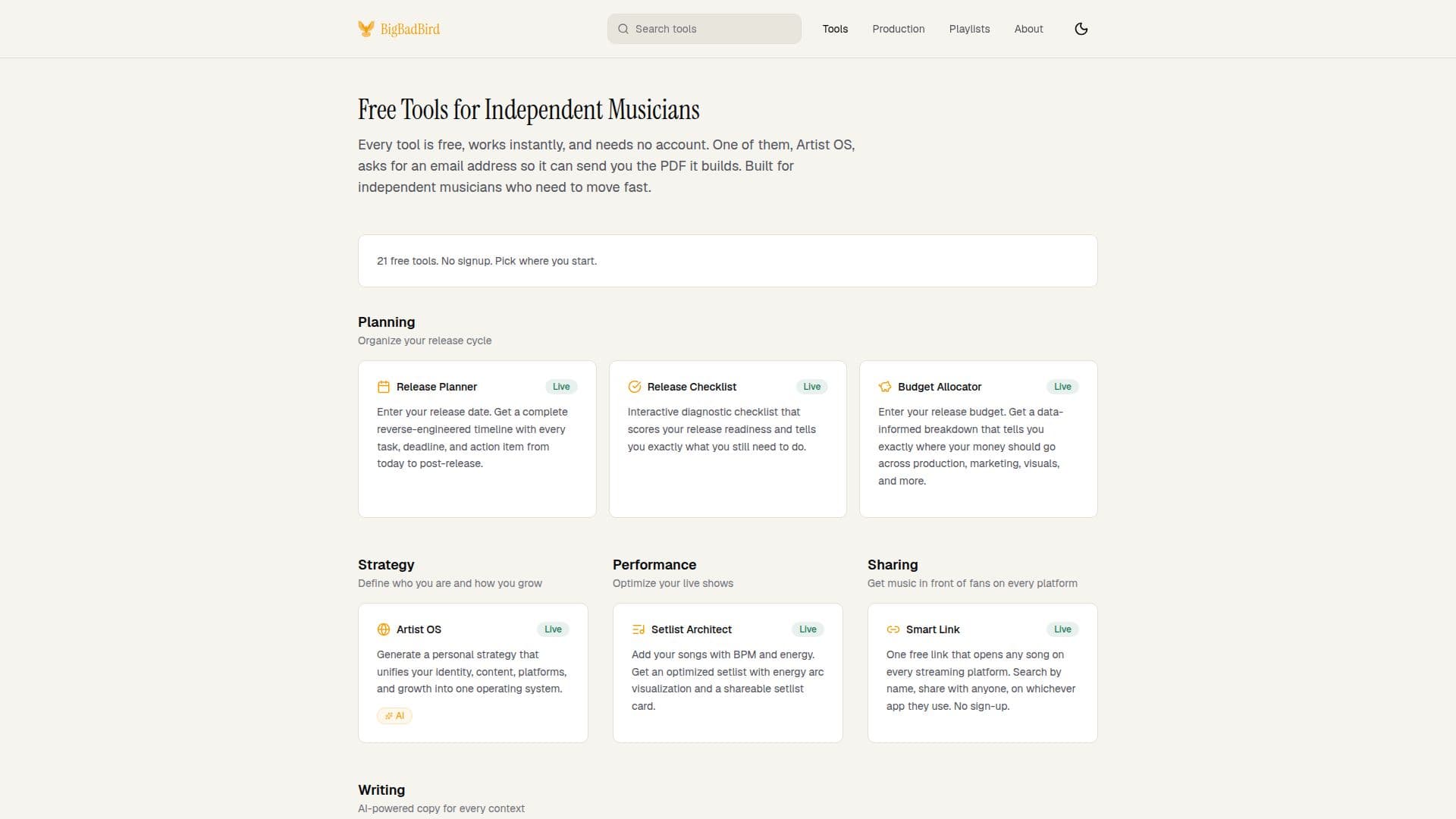This screenshot has width=1456, height=819.
Task: Click the BigBadBird bird logo icon
Action: coord(366,29)
